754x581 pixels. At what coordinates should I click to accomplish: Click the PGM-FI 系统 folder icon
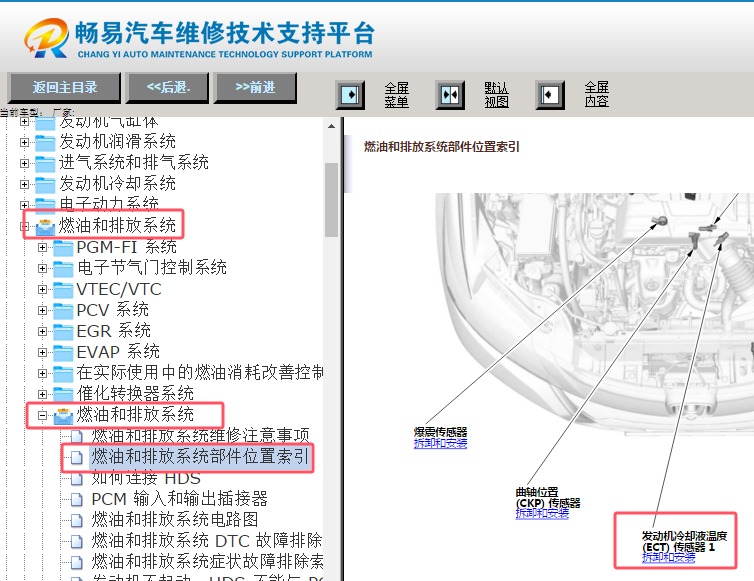click(x=63, y=248)
